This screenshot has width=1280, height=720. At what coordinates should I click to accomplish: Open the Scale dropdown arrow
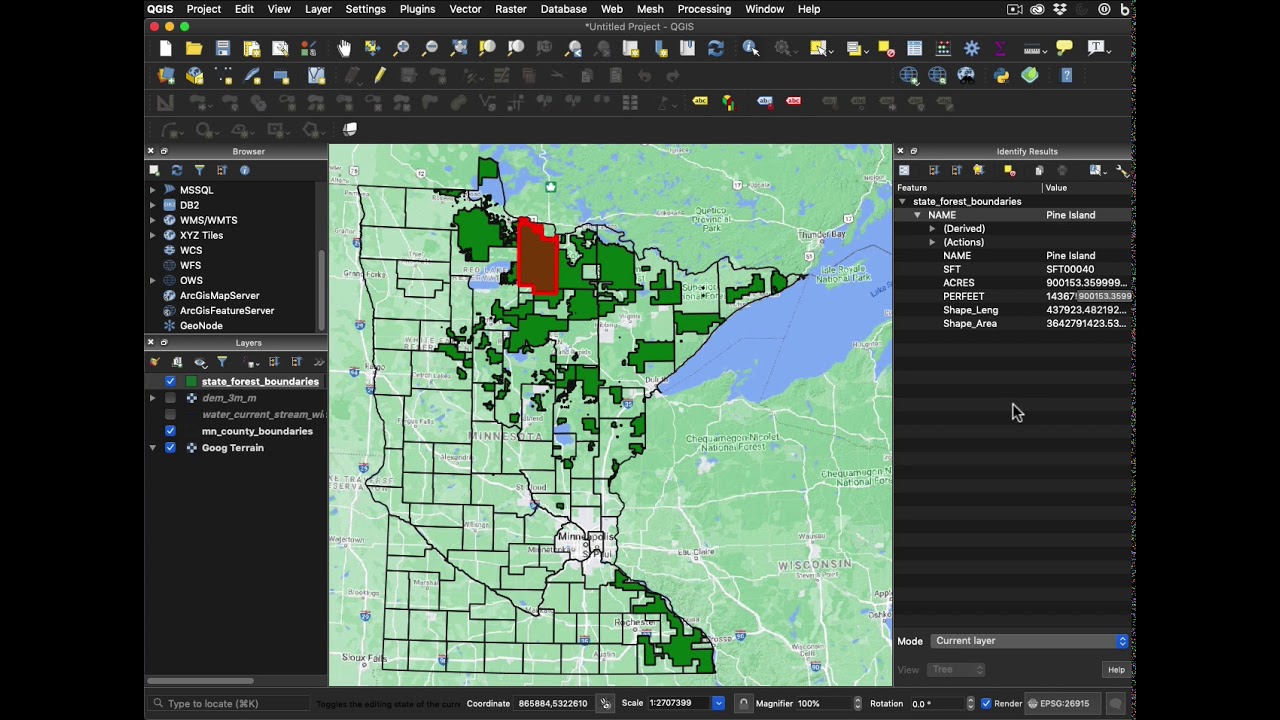coord(718,703)
